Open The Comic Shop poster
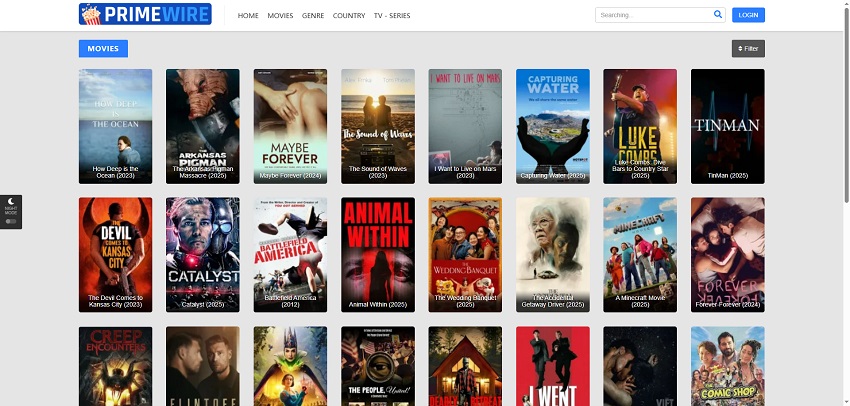Screen dimensions: 850x406 727,366
